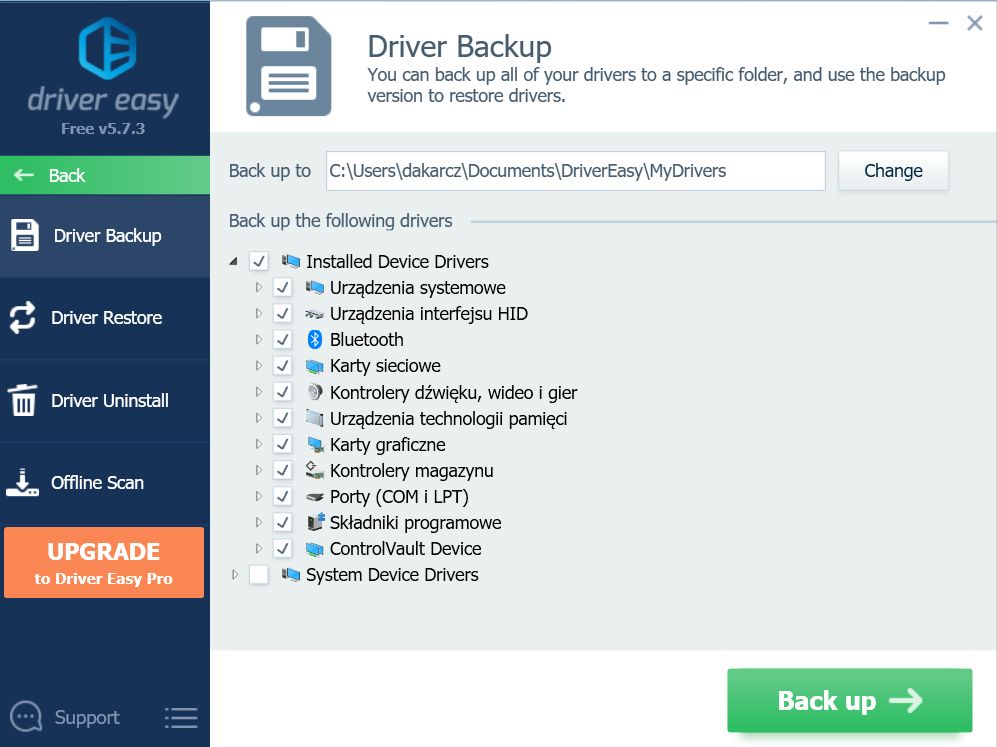Click the Karty graficzne display adapter icon

(315, 444)
